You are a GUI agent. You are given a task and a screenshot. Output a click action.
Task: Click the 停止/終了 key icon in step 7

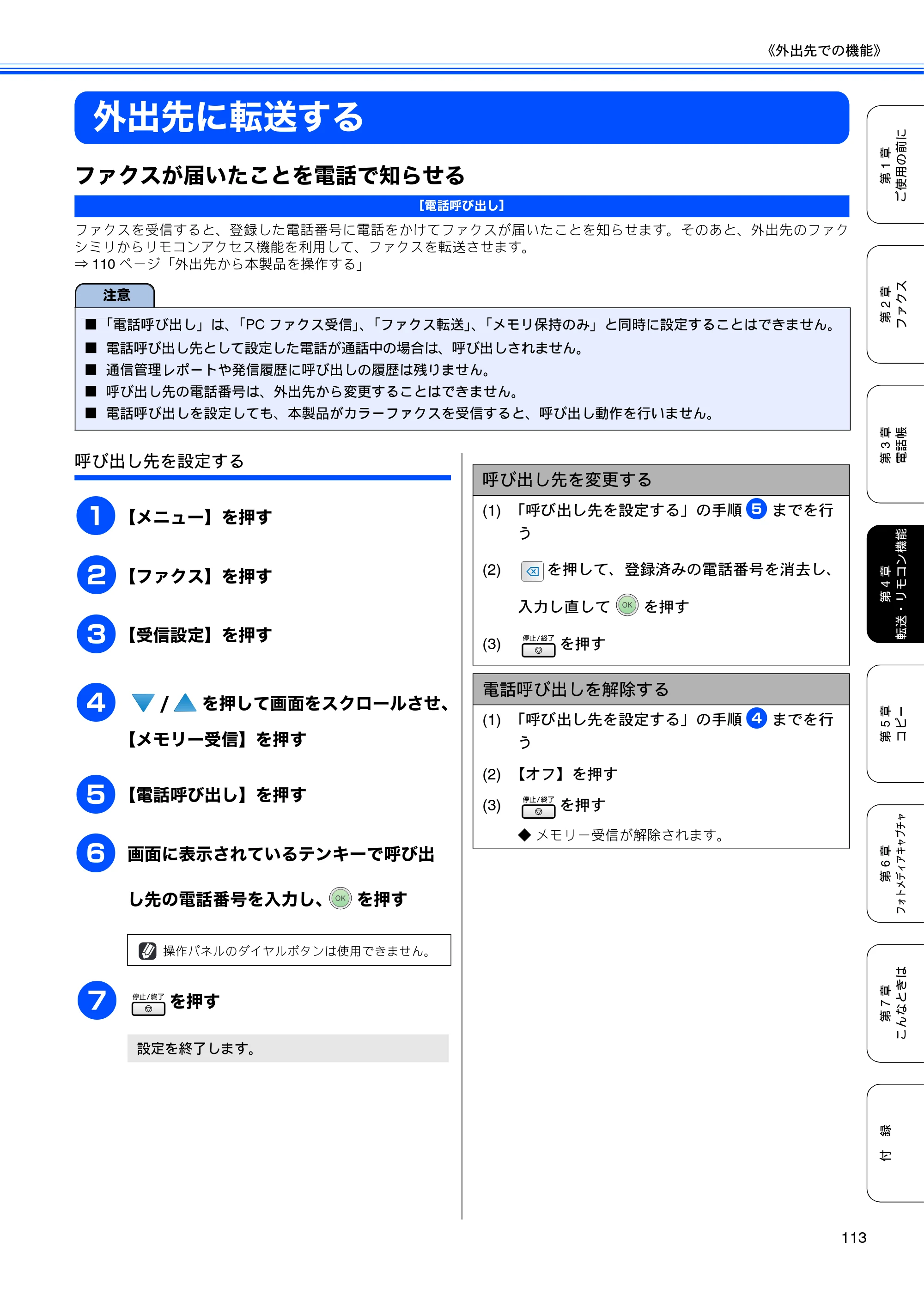149,1004
